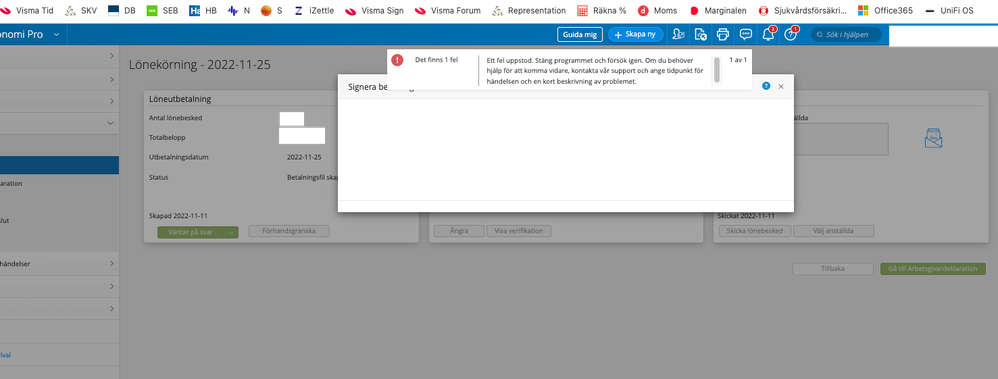998x379 pixels.
Task: Click the blue help icon in Signera dialog
Action: pos(766,85)
